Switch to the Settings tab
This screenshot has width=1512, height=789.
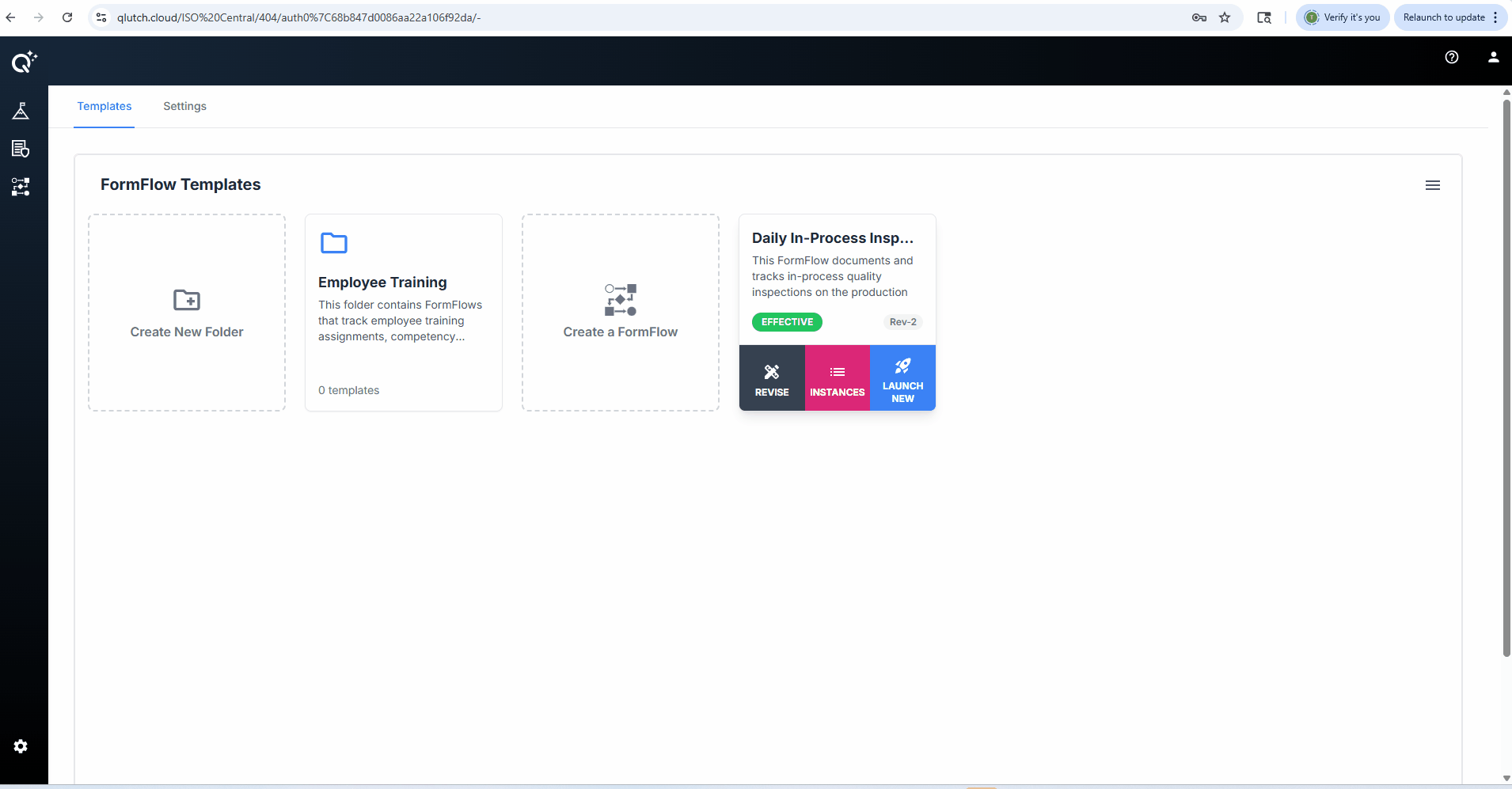[x=184, y=106]
